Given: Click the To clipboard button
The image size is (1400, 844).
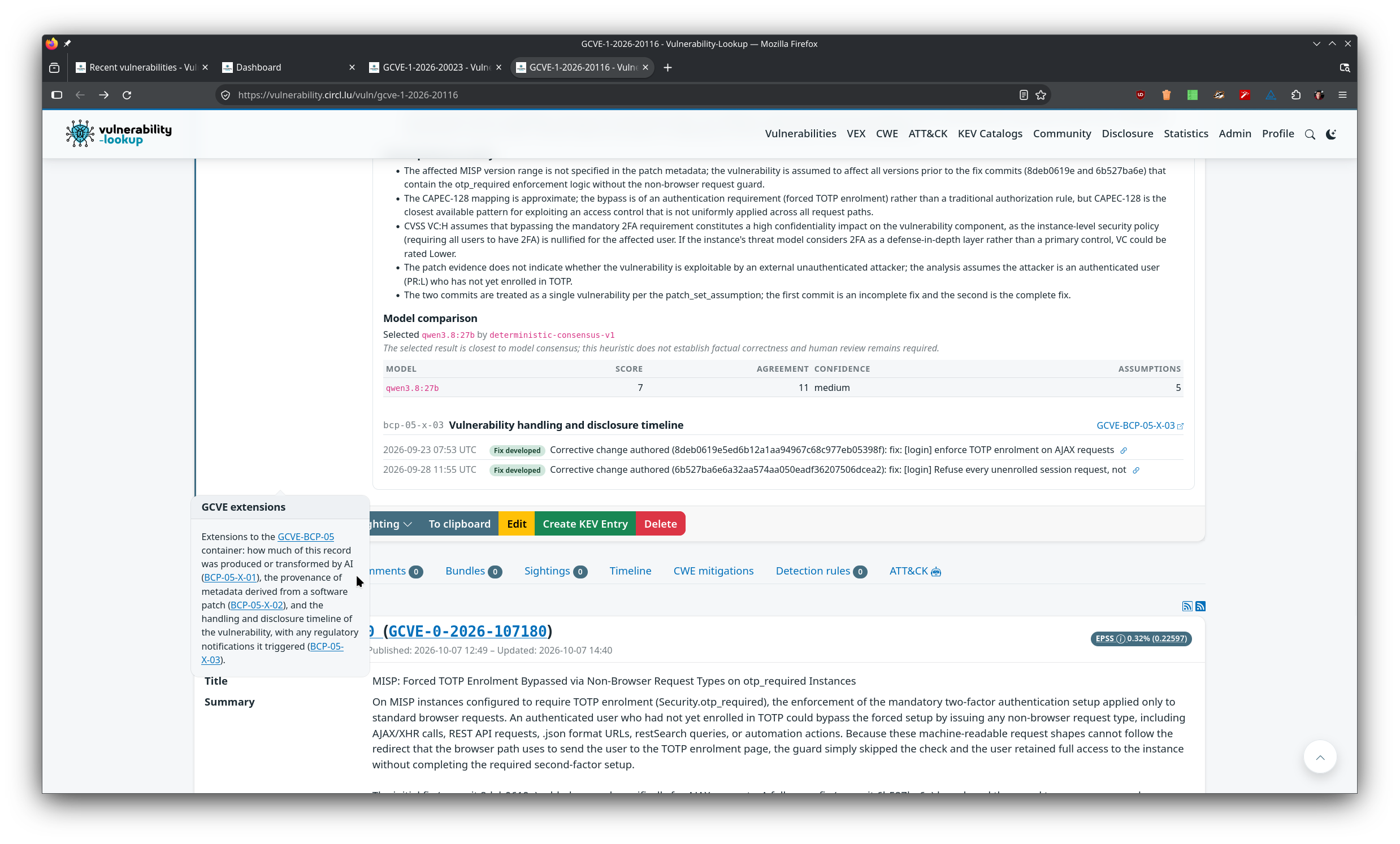Looking at the screenshot, I should click(459, 524).
